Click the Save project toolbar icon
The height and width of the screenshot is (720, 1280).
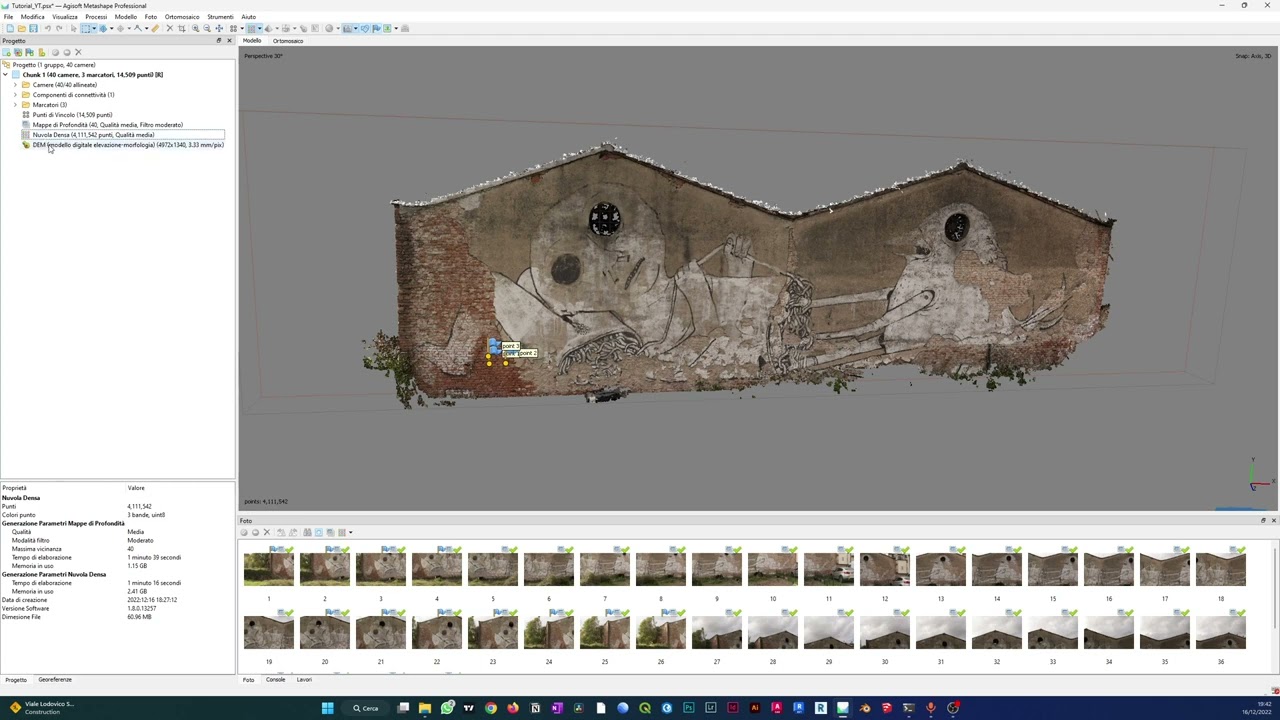click(33, 28)
